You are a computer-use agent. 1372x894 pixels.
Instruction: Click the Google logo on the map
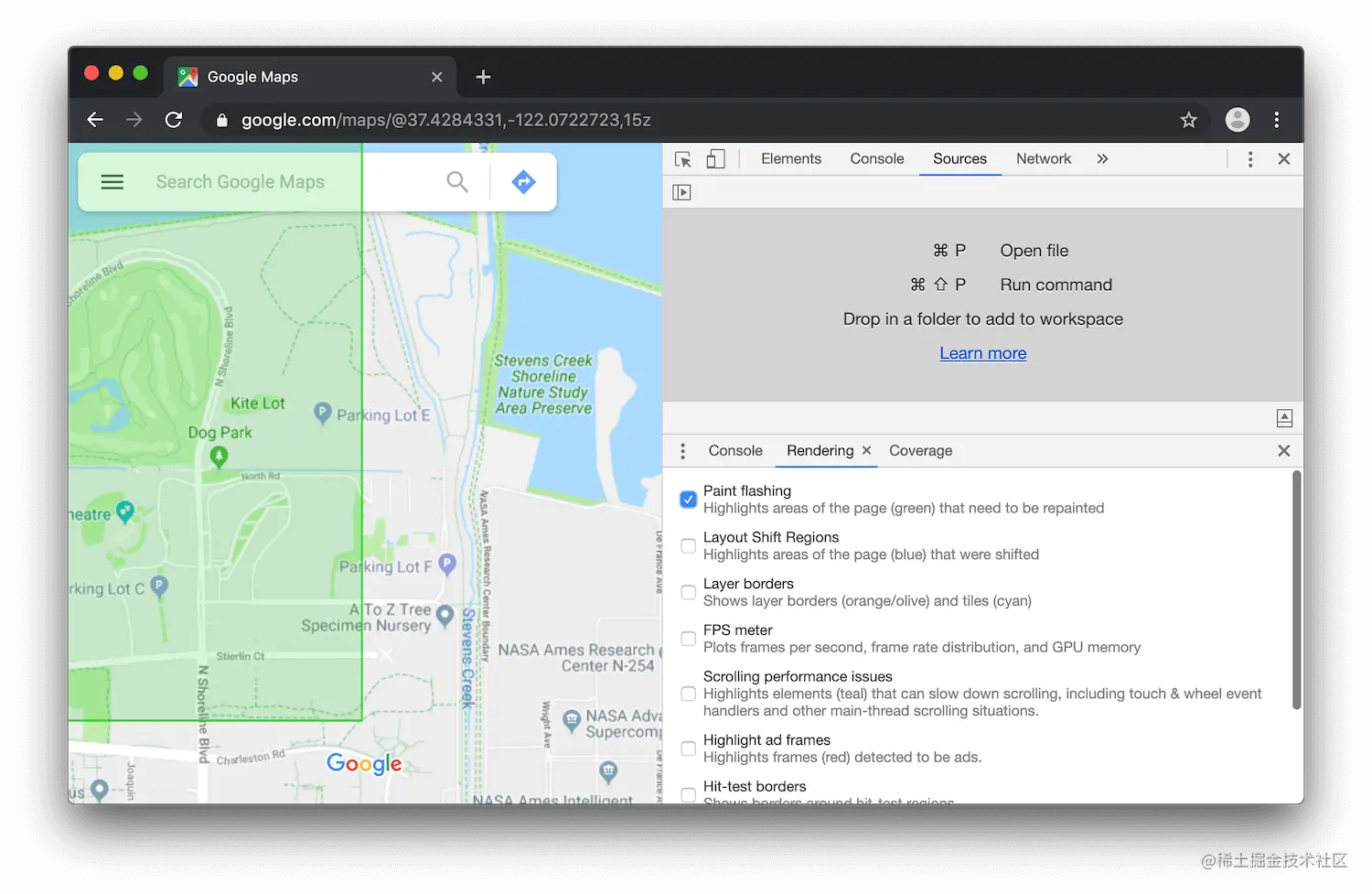click(364, 763)
